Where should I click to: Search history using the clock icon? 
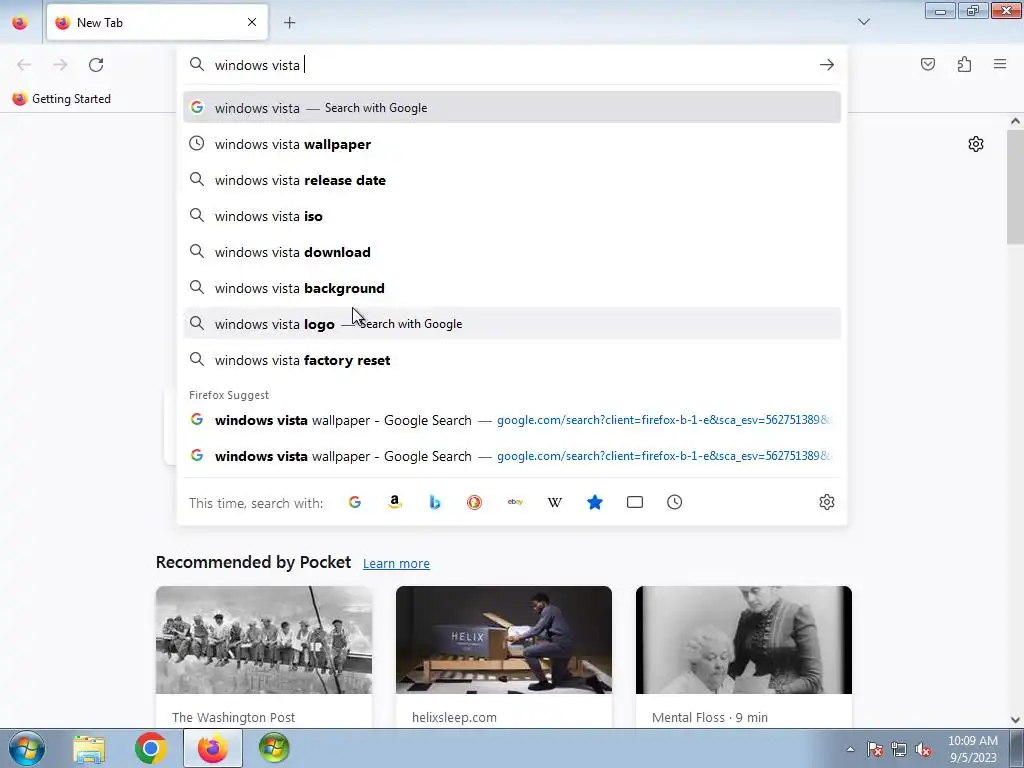pyautogui.click(x=675, y=502)
